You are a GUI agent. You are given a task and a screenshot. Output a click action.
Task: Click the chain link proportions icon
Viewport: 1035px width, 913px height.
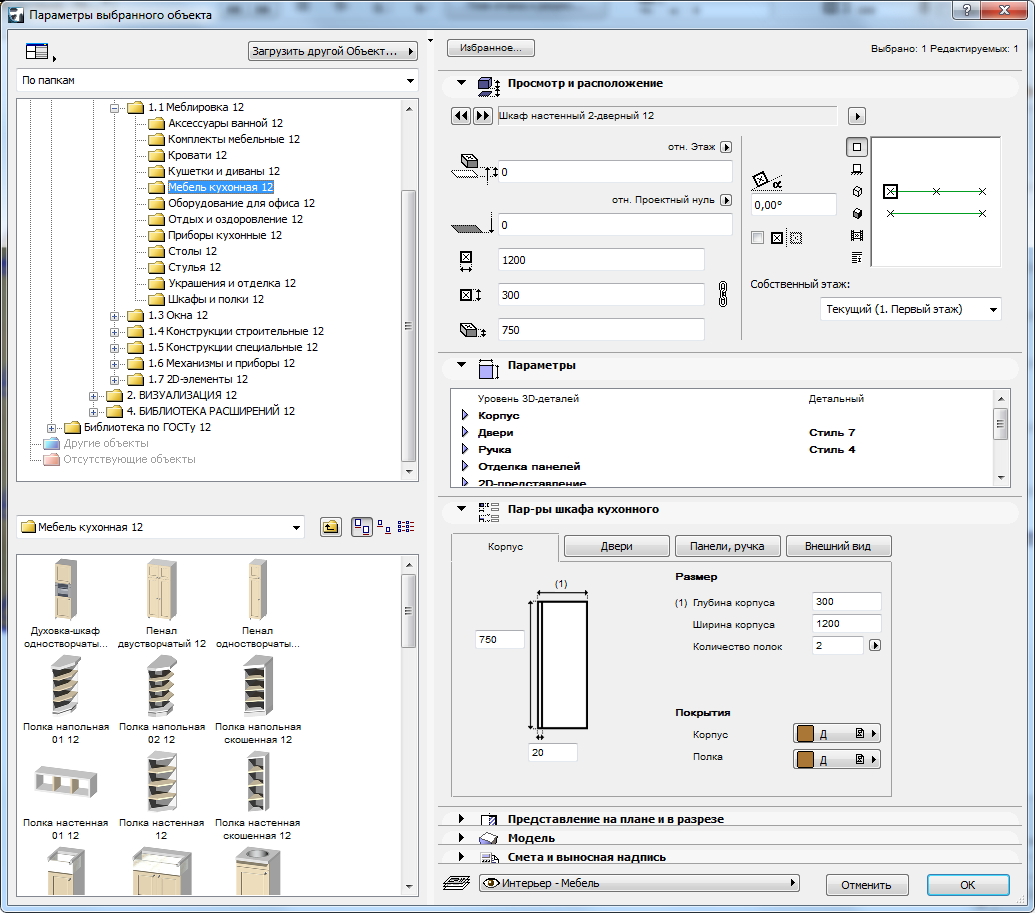pos(725,294)
